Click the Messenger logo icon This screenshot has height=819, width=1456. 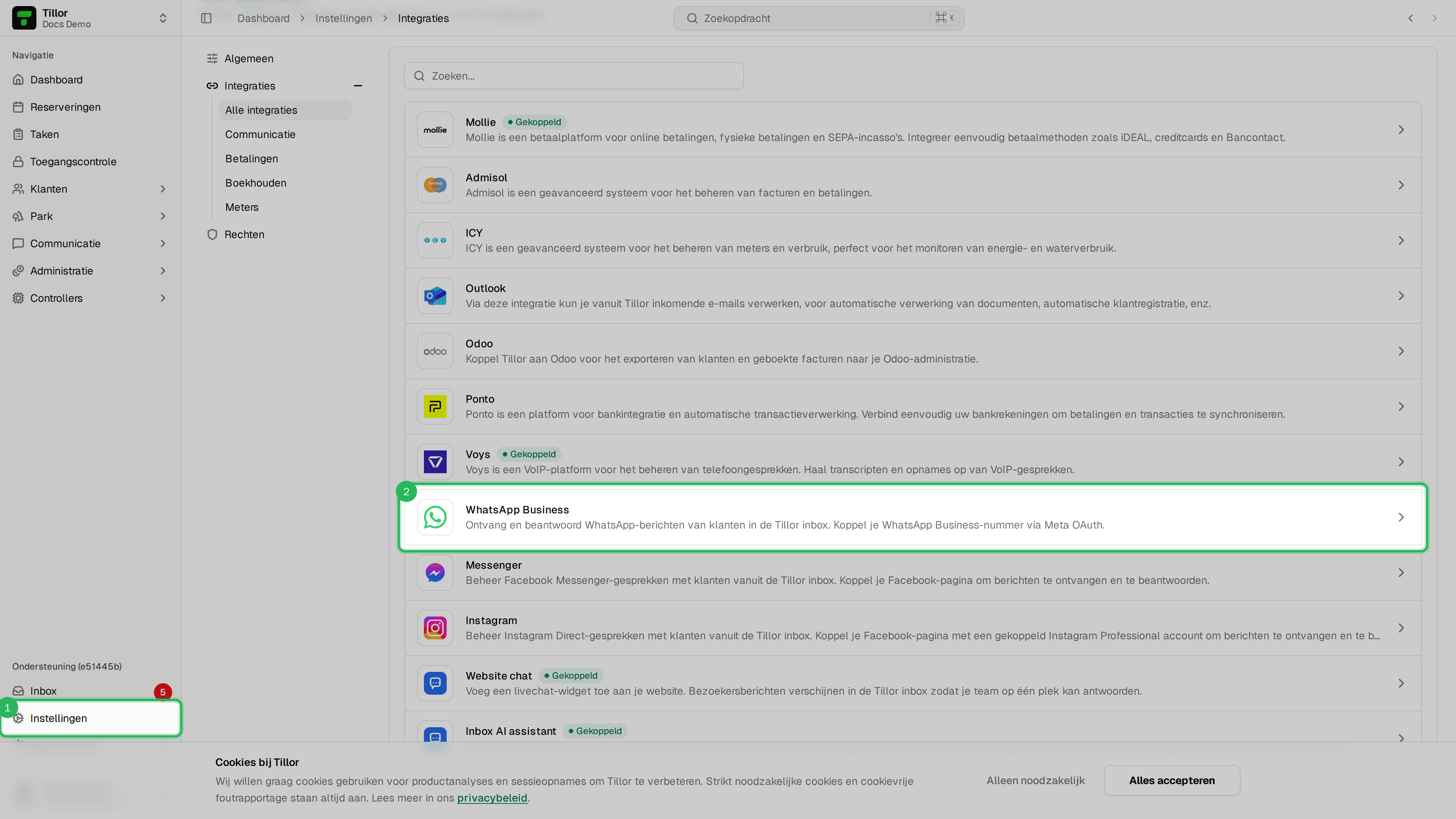click(435, 573)
